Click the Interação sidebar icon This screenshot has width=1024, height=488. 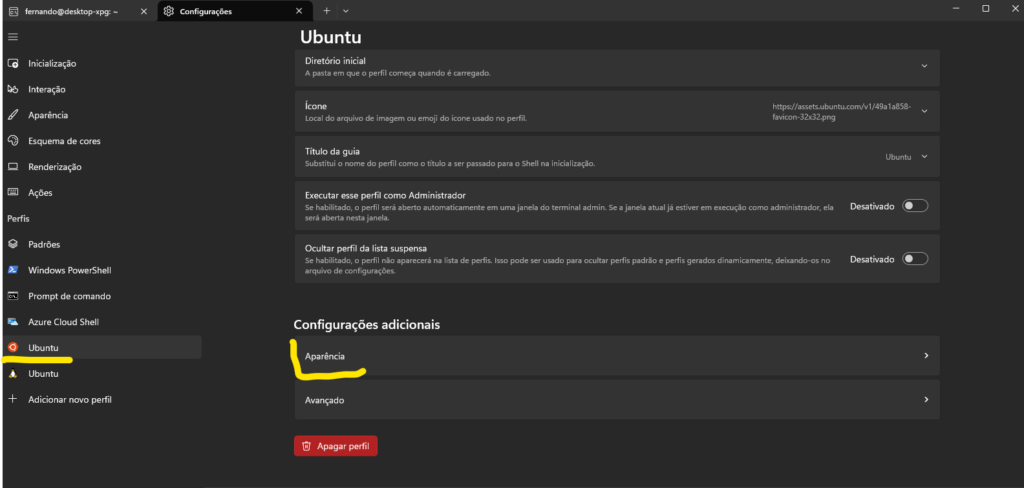tap(12, 89)
